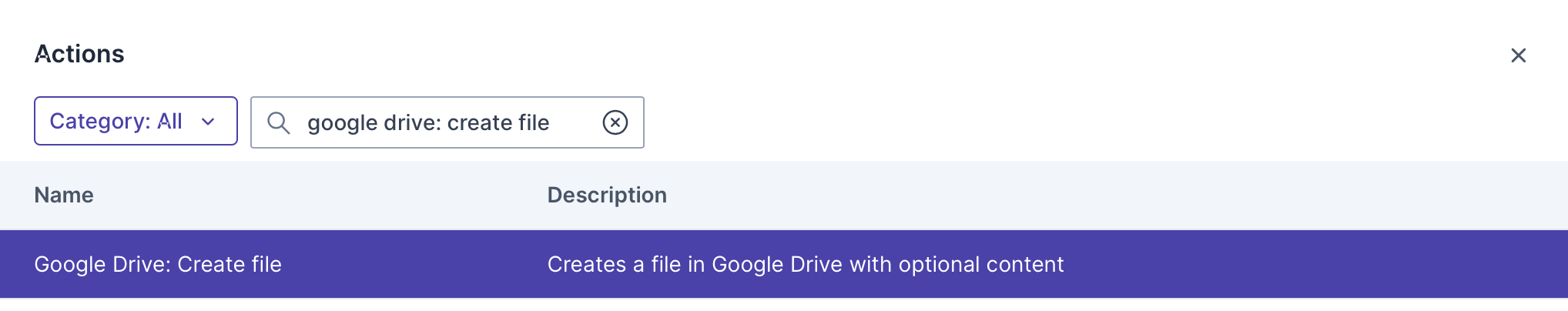Focus the actions search input field
This screenshot has height=311, width=1568.
pyautogui.click(x=447, y=122)
